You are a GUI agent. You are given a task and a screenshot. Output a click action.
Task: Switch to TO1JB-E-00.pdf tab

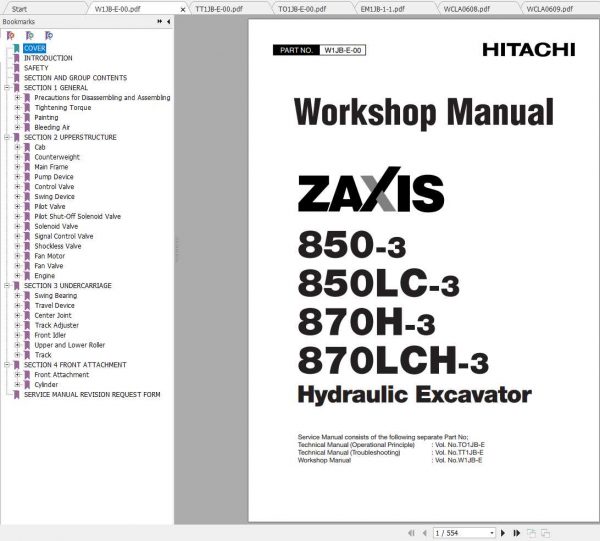(x=302, y=9)
